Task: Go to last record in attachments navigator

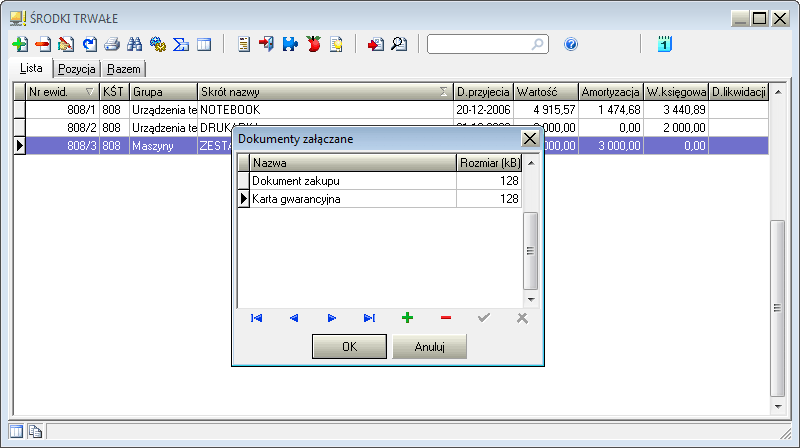Action: click(369, 318)
